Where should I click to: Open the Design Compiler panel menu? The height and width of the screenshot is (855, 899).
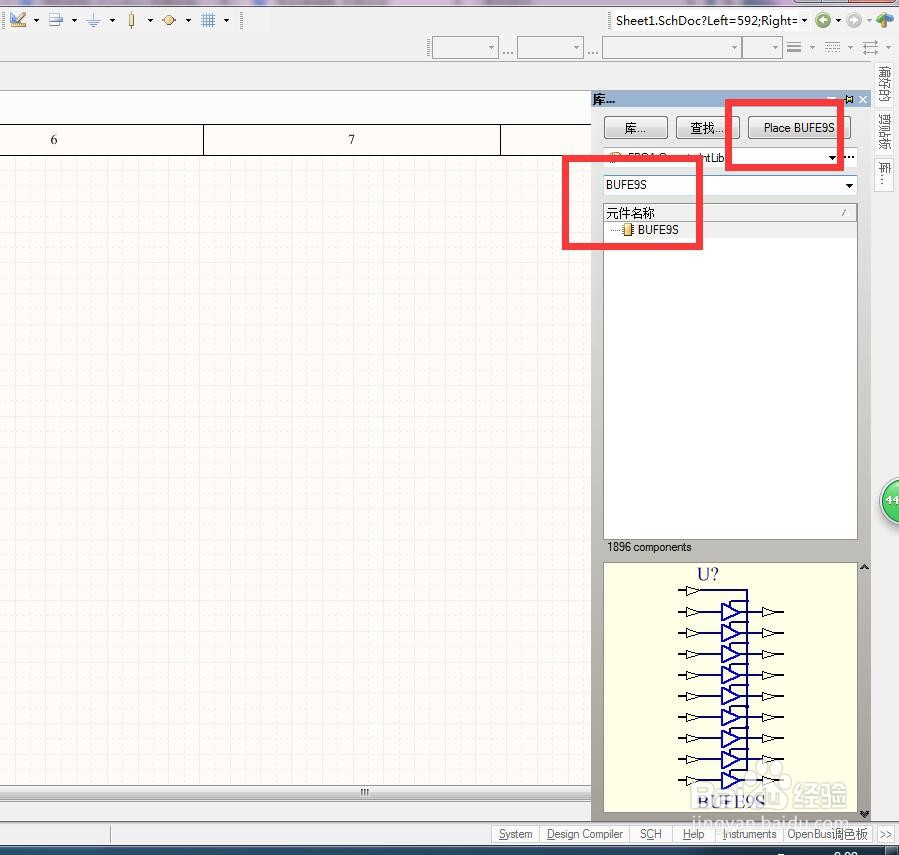coord(585,834)
